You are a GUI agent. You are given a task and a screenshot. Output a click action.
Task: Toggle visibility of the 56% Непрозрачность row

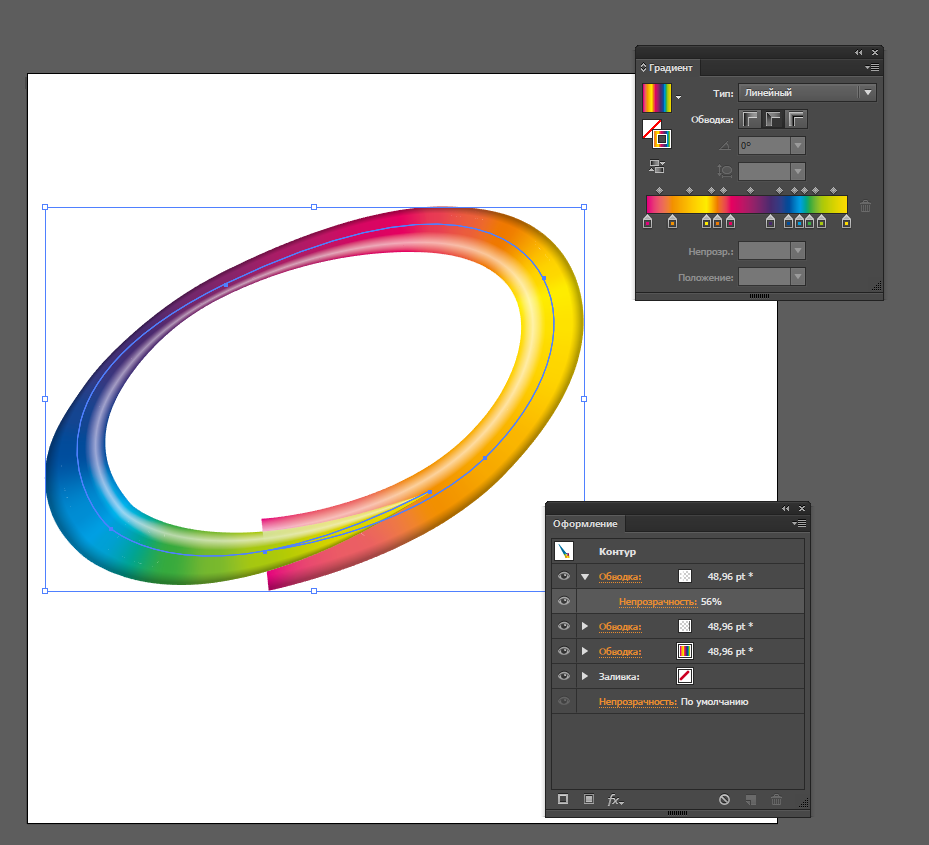564,601
